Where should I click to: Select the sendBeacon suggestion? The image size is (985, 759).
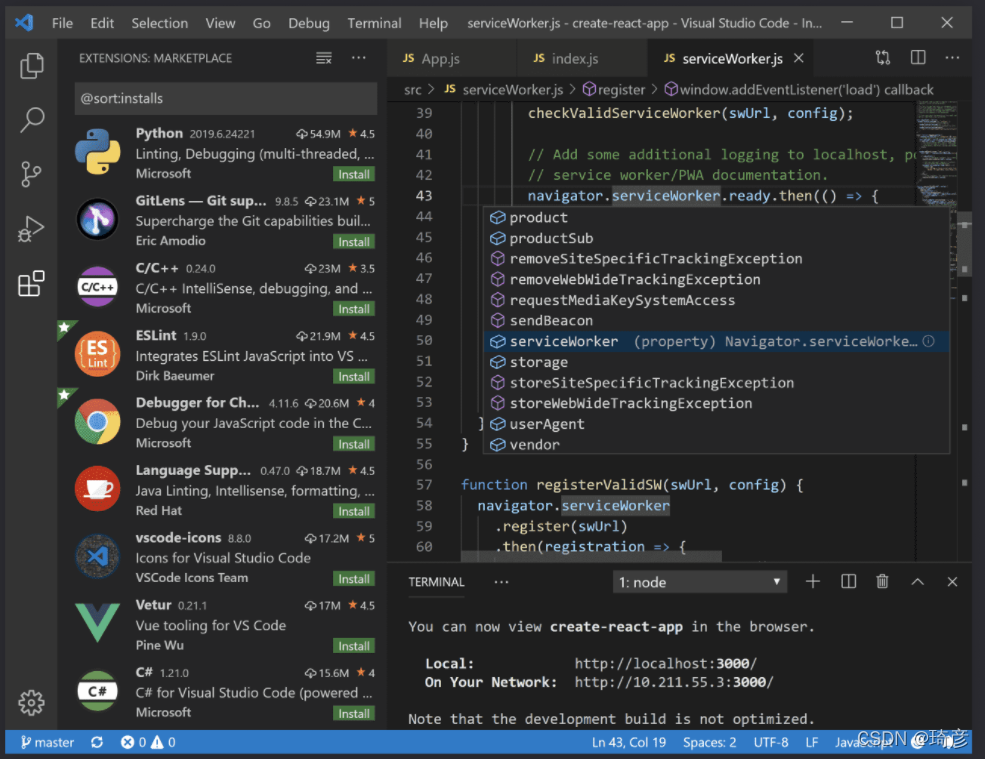coord(716,320)
